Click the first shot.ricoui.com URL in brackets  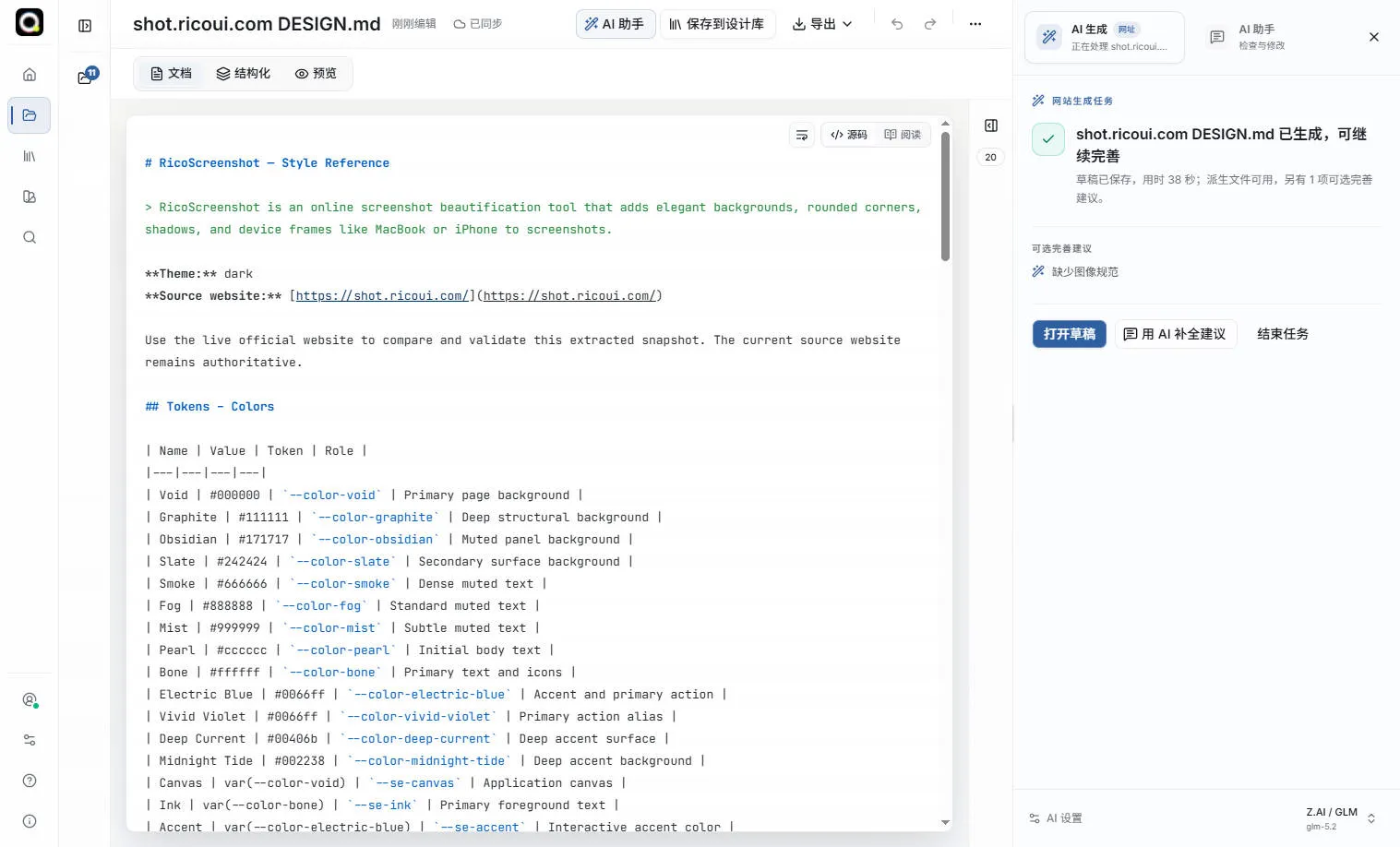point(382,296)
